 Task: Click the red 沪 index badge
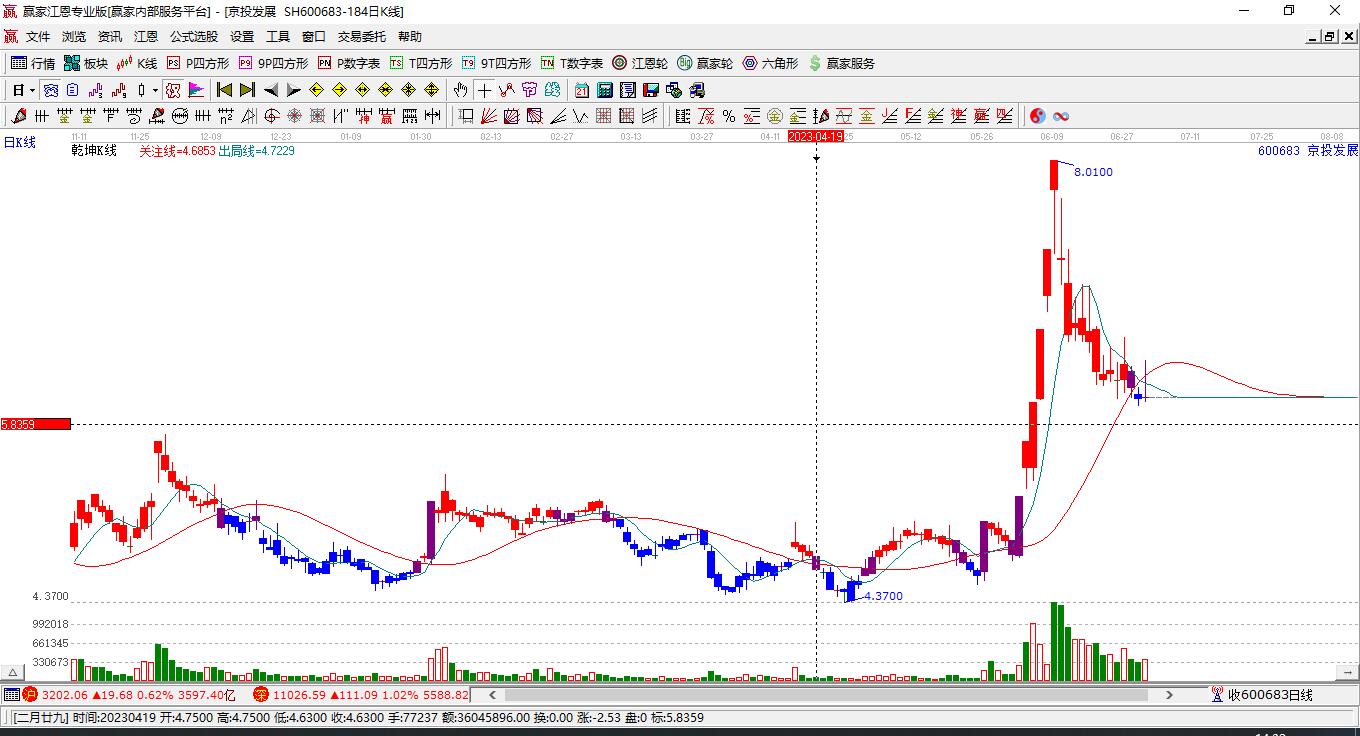(31, 695)
